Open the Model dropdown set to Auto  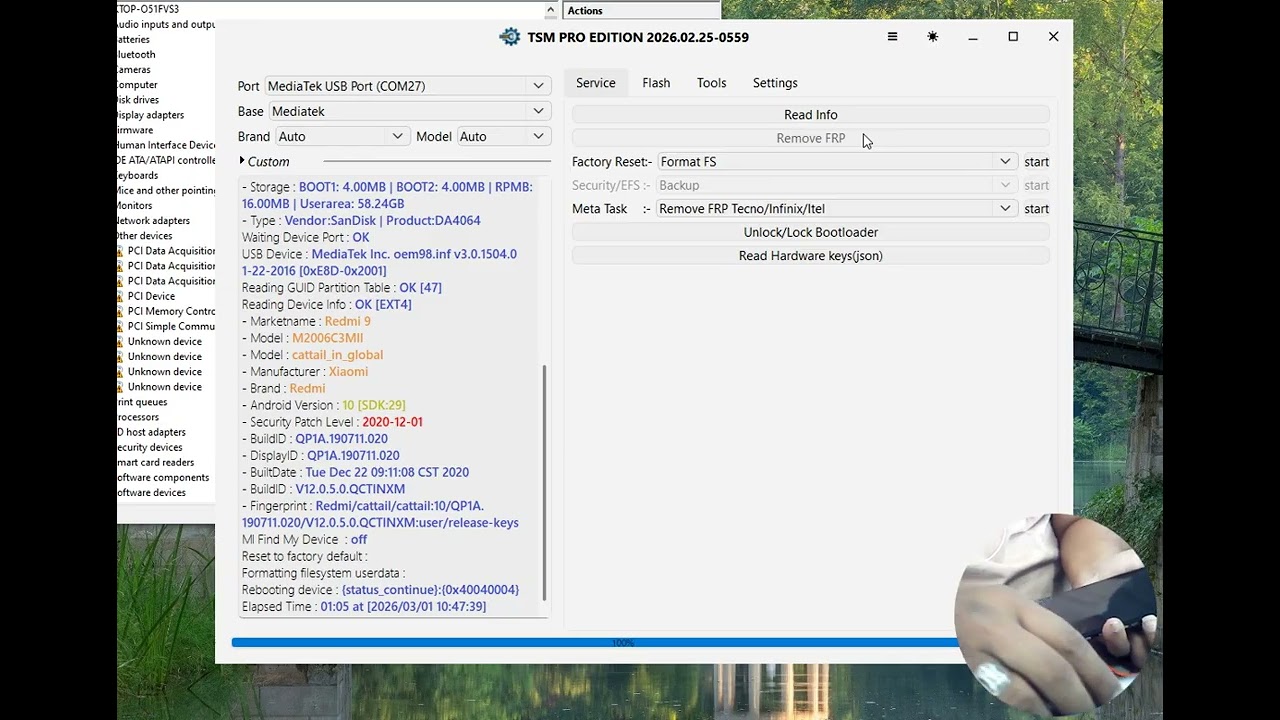pos(503,136)
